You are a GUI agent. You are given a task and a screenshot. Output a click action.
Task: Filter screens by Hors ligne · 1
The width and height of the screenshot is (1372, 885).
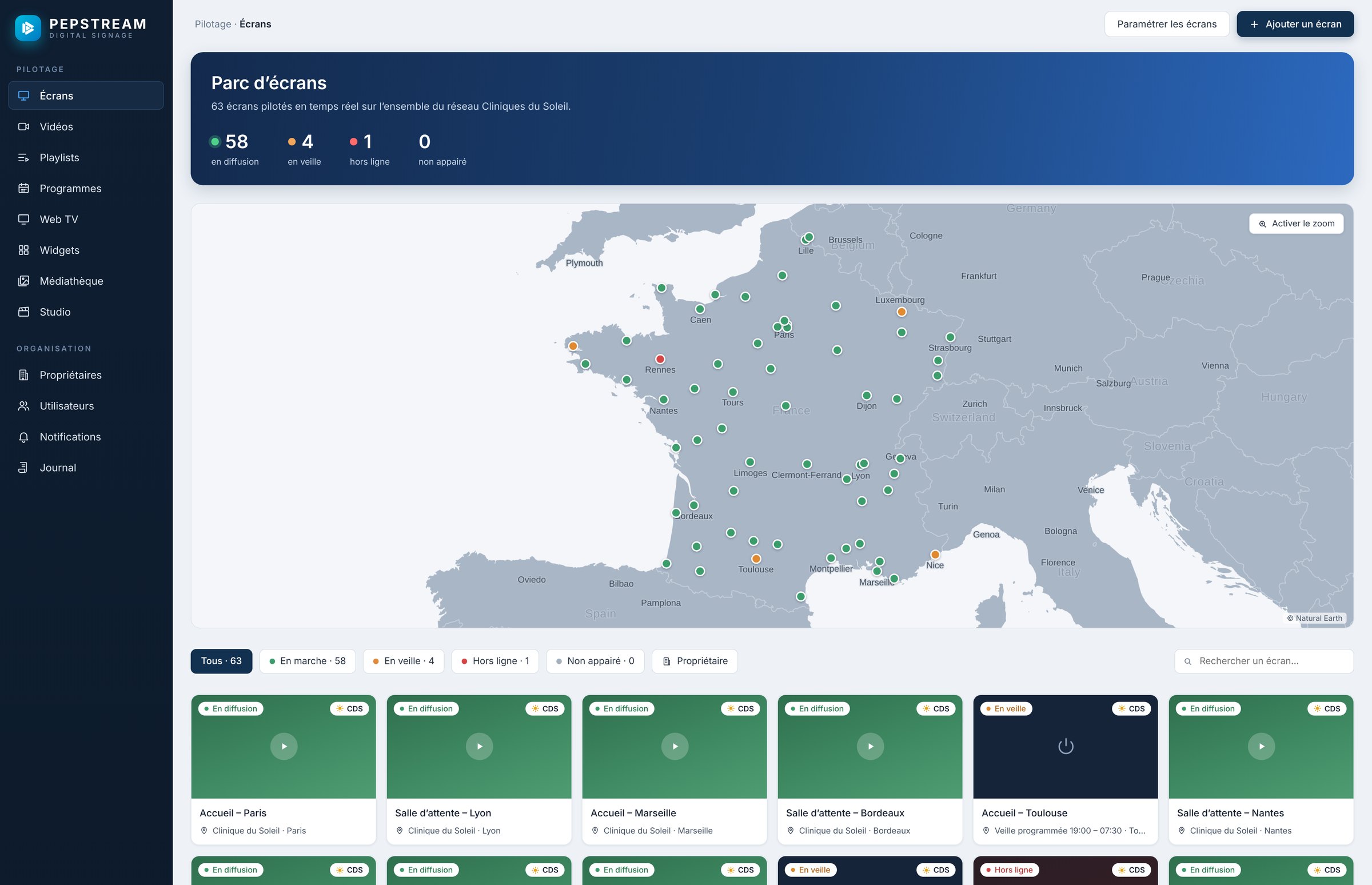click(x=494, y=661)
